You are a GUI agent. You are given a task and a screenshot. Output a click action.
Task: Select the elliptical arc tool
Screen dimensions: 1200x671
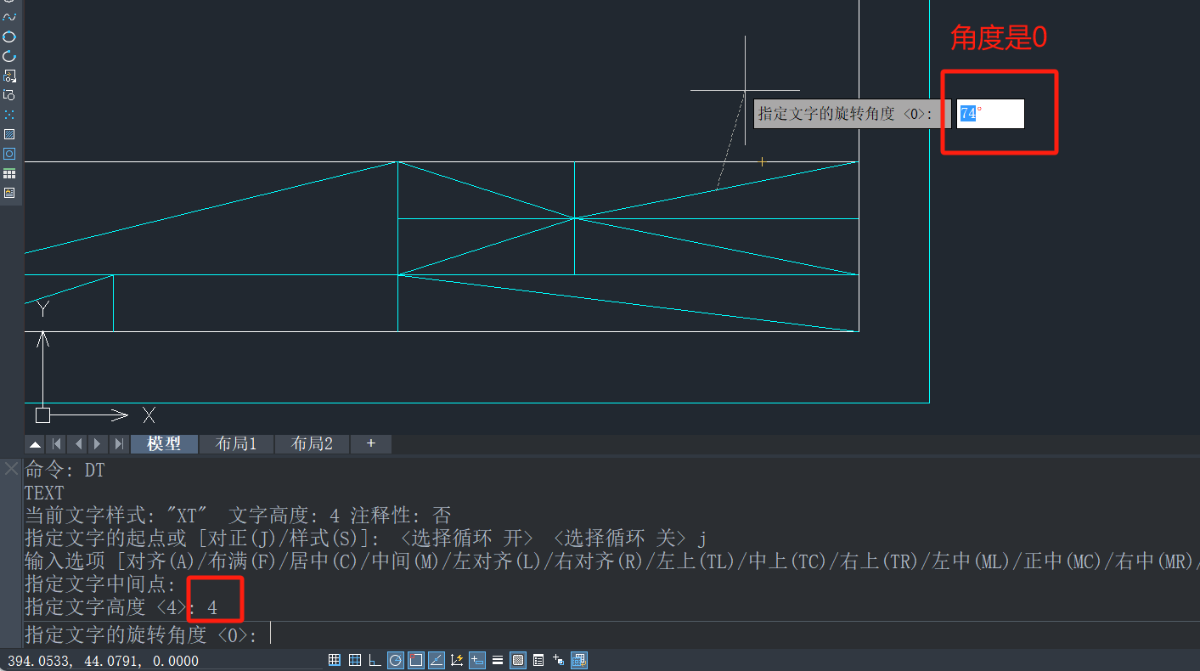point(9,56)
